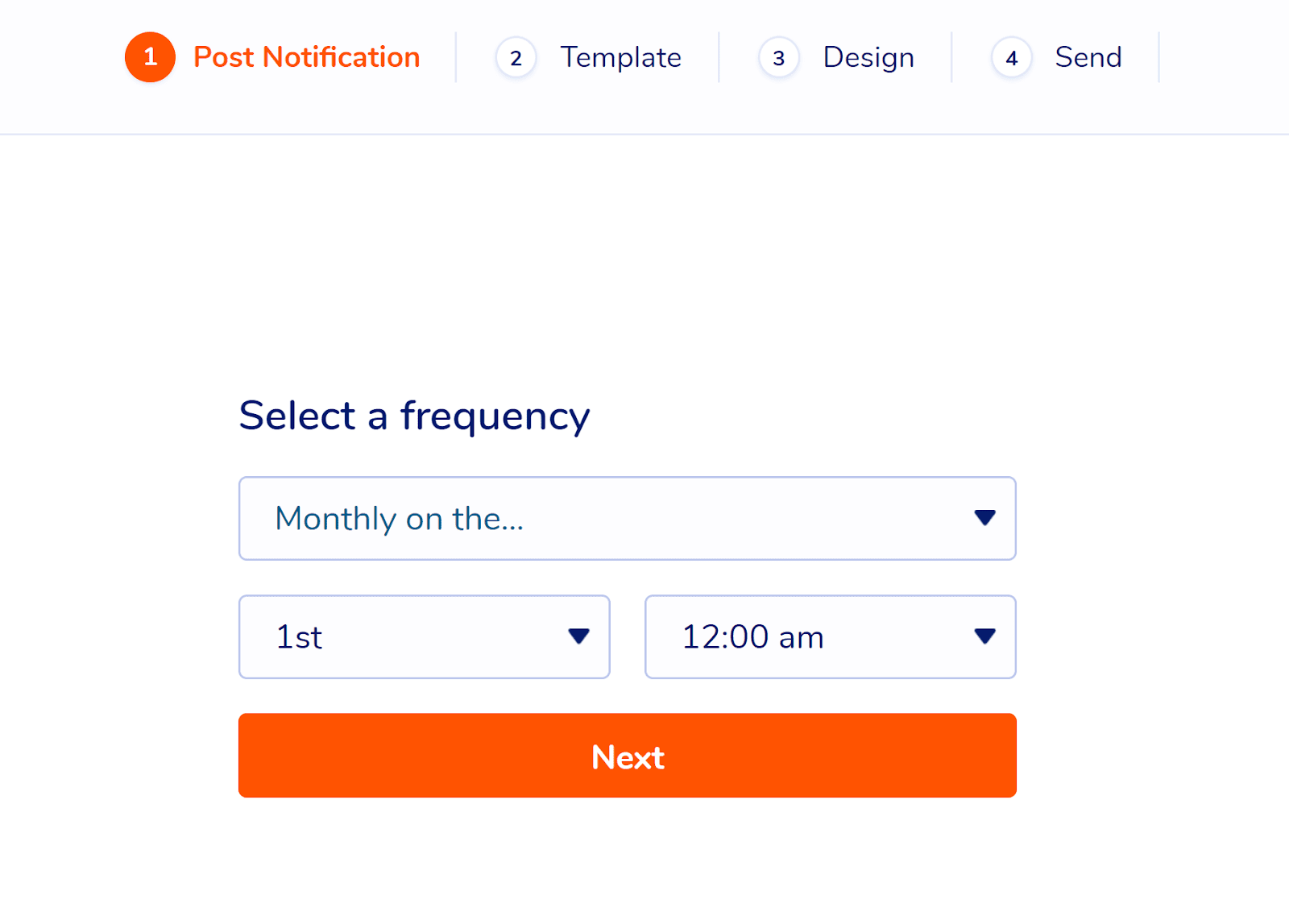The width and height of the screenshot is (1289, 924).
Task: Select the 'Monthly on the...' frequency field
Action: coord(400,519)
